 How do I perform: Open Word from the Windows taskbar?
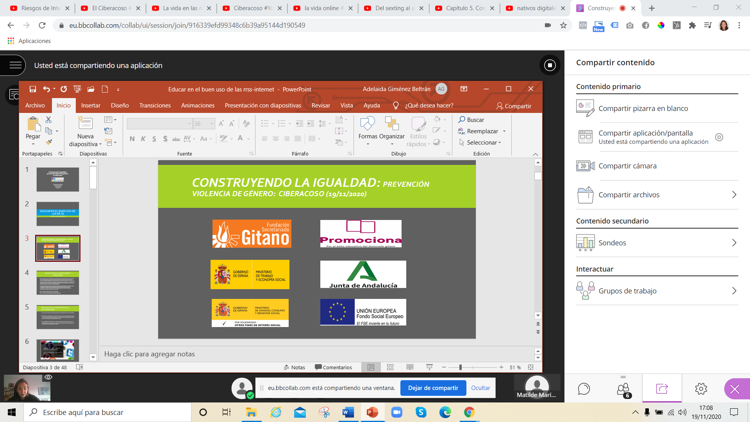click(x=348, y=412)
